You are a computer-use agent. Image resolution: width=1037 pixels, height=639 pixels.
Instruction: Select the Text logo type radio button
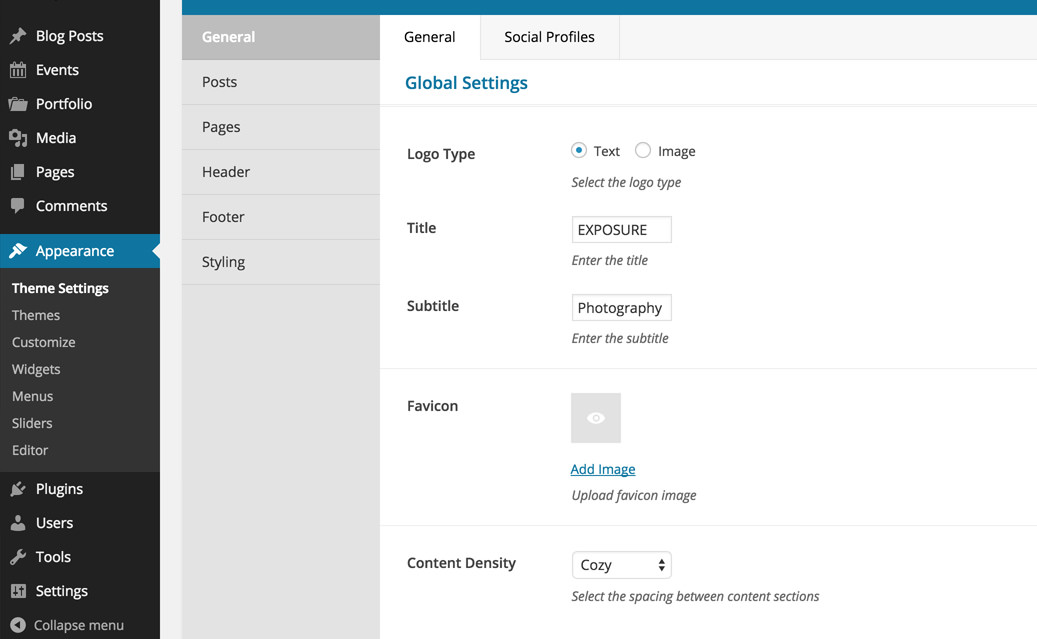[x=579, y=151]
